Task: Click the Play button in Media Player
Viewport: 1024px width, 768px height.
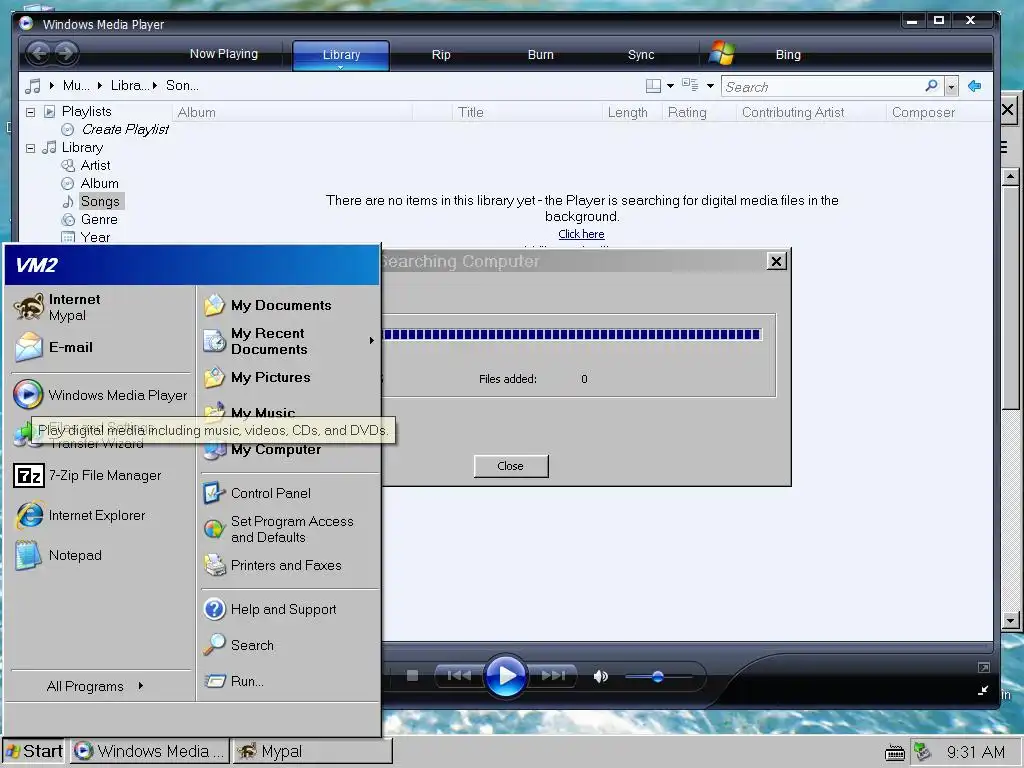Action: click(505, 675)
